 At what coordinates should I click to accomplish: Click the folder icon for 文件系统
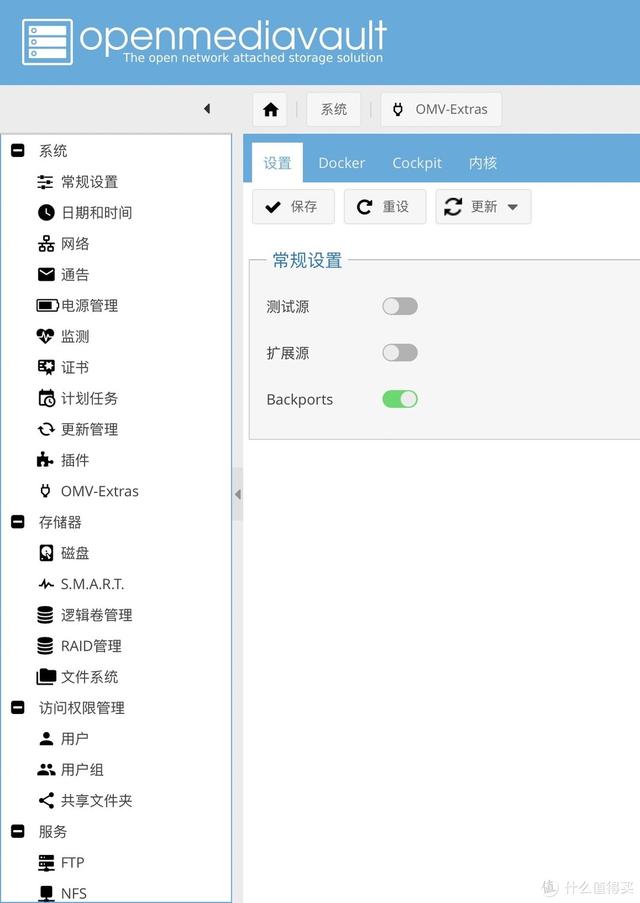tap(46, 677)
